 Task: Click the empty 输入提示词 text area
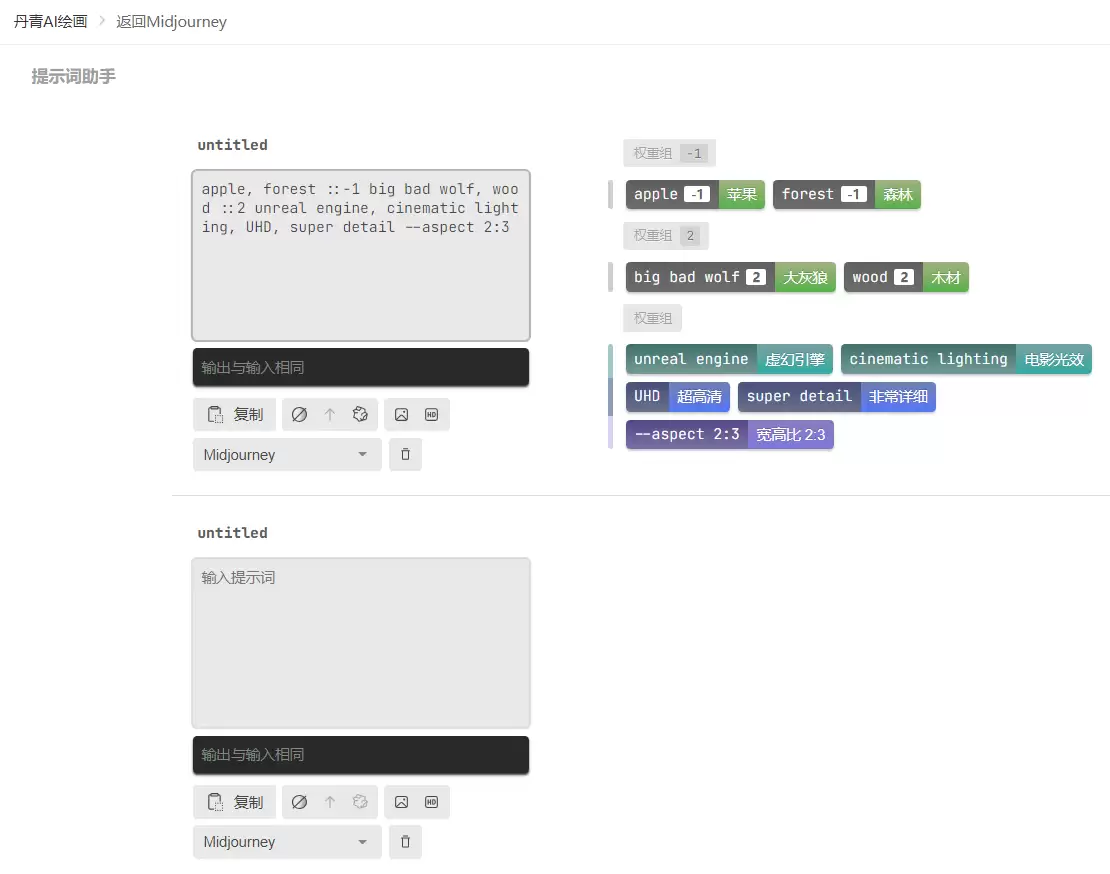click(x=361, y=643)
